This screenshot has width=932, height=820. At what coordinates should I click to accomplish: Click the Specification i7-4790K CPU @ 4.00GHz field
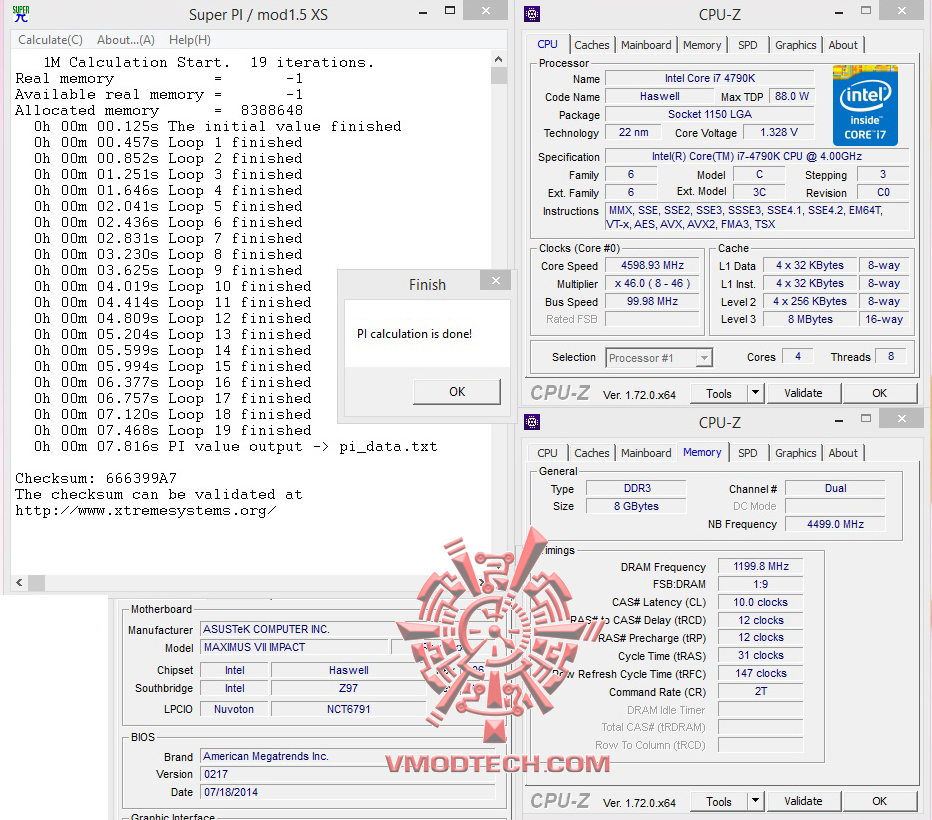click(757, 156)
